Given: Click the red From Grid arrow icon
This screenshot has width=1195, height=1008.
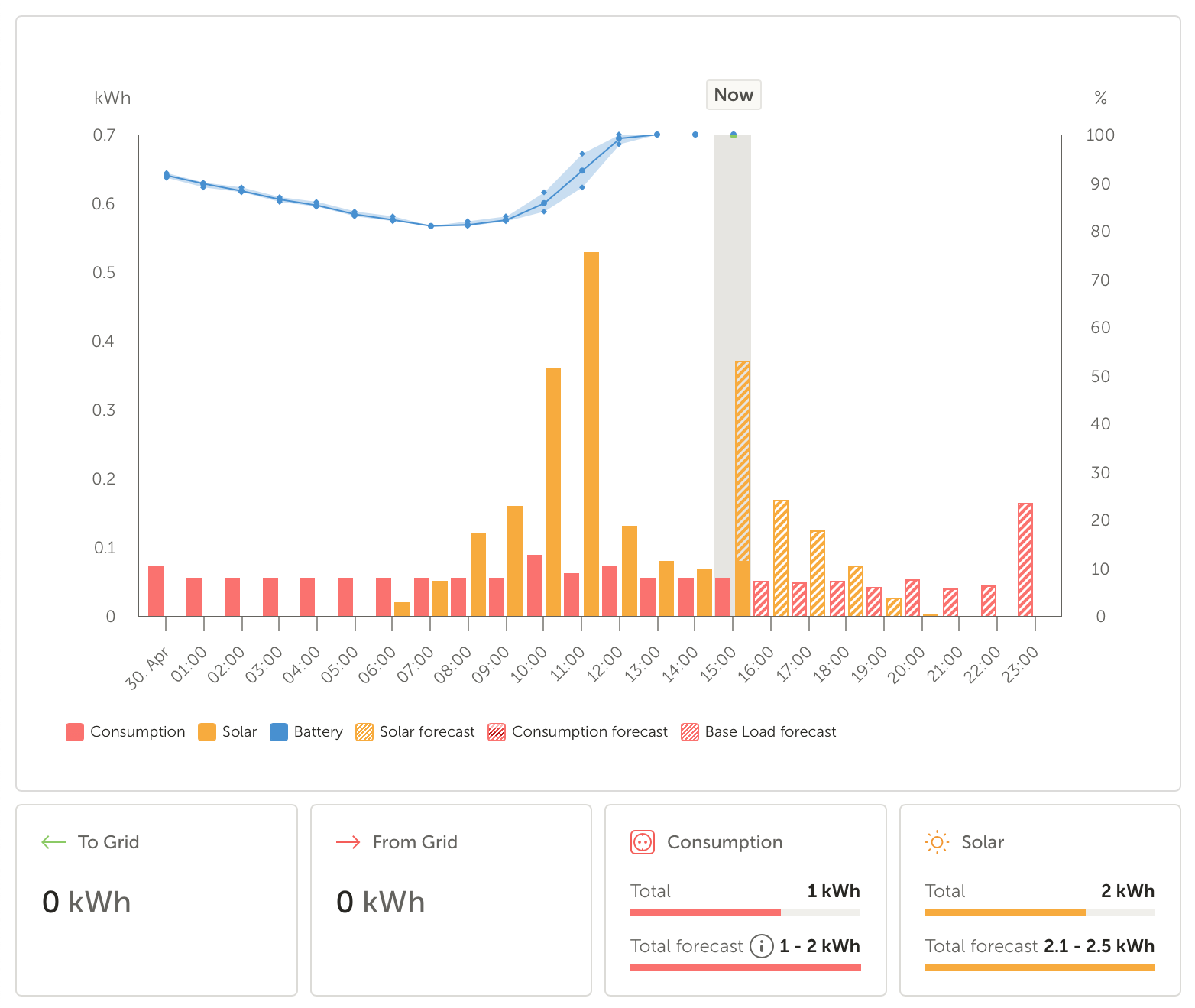Looking at the screenshot, I should tap(348, 842).
